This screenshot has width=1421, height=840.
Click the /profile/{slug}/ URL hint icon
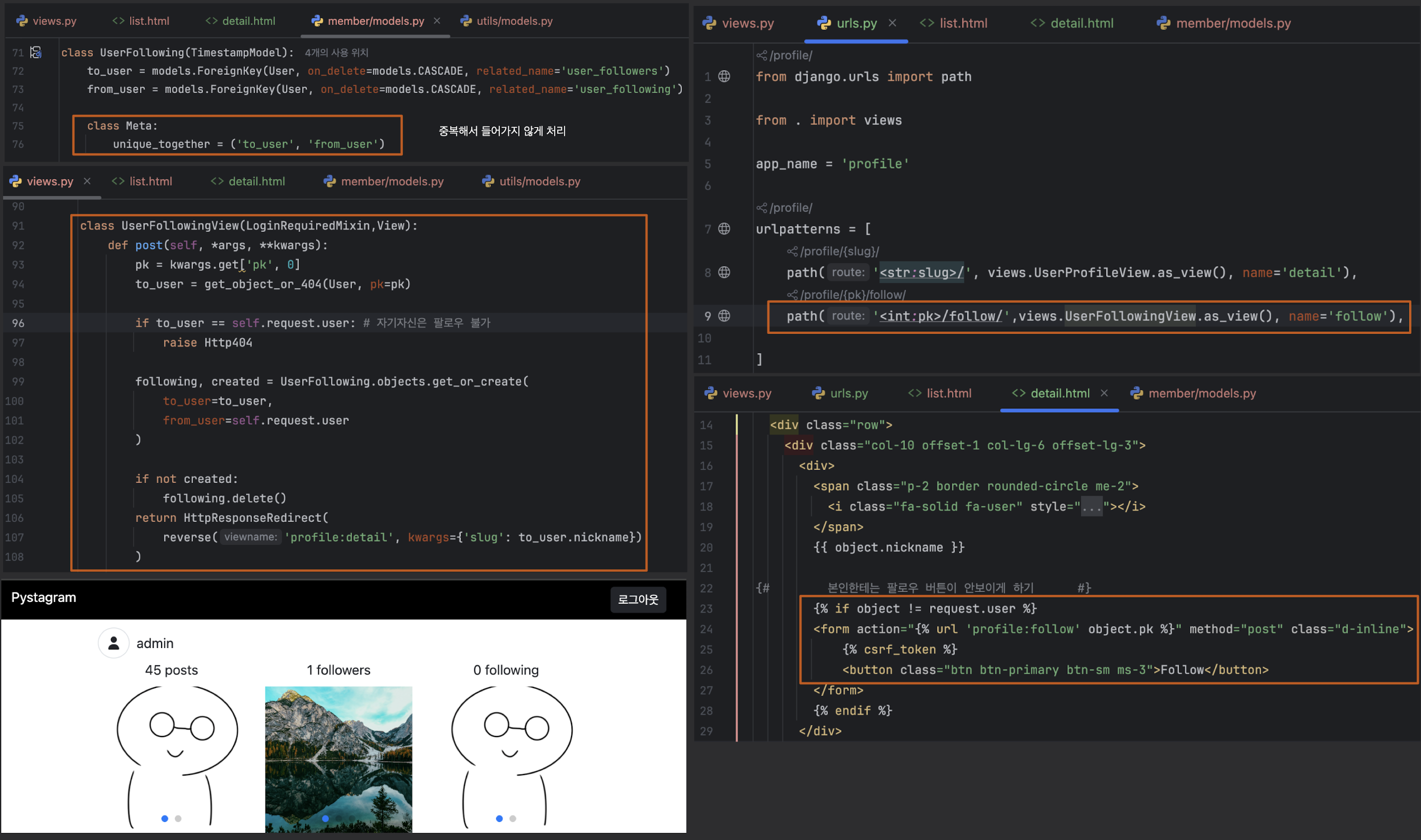tap(792, 251)
